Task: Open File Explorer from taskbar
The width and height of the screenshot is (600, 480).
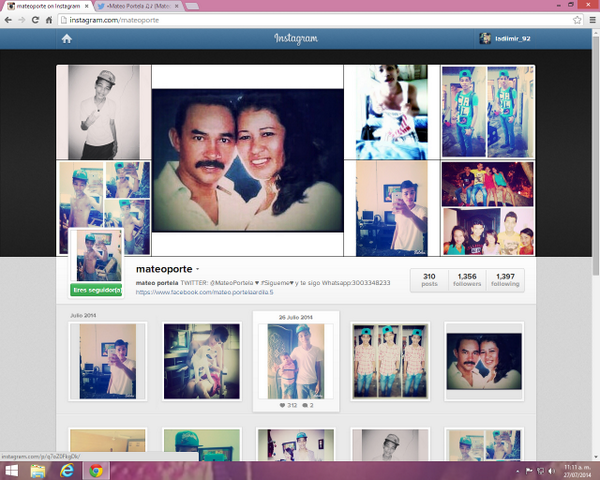Action: (x=38, y=470)
